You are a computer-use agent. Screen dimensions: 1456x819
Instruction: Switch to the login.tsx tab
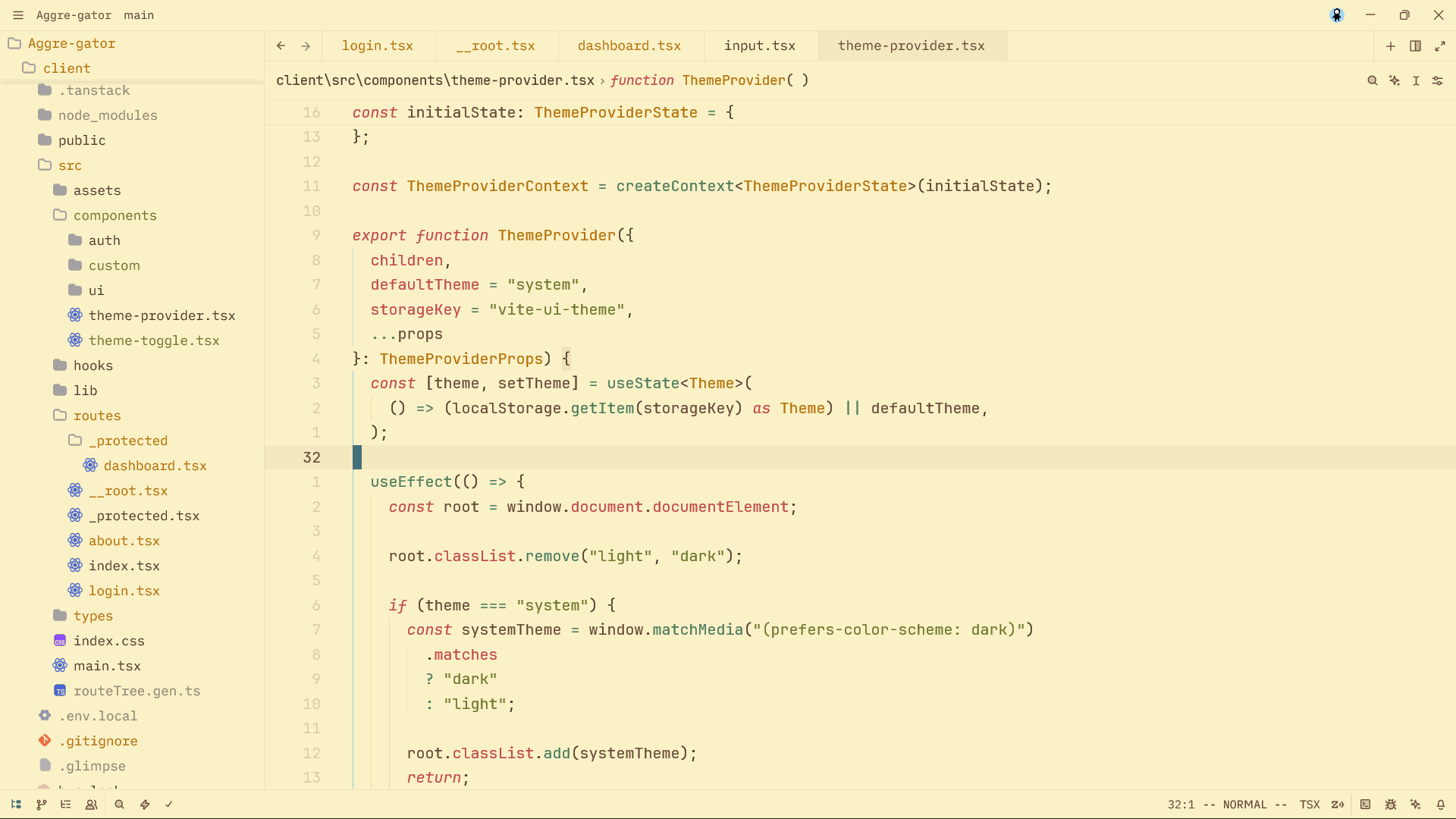click(x=378, y=46)
